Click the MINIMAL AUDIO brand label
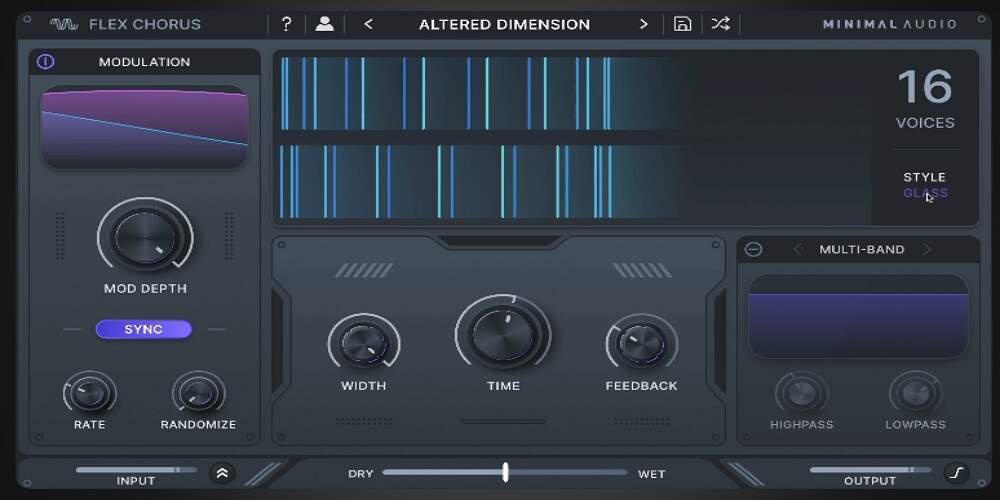 click(x=889, y=24)
